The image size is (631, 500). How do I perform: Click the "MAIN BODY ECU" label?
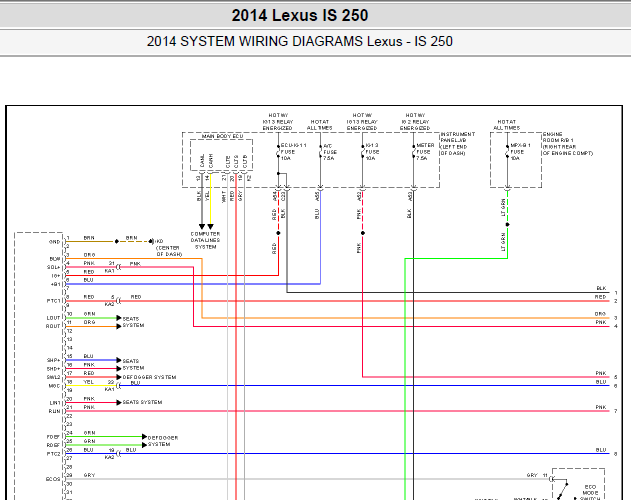(223, 136)
